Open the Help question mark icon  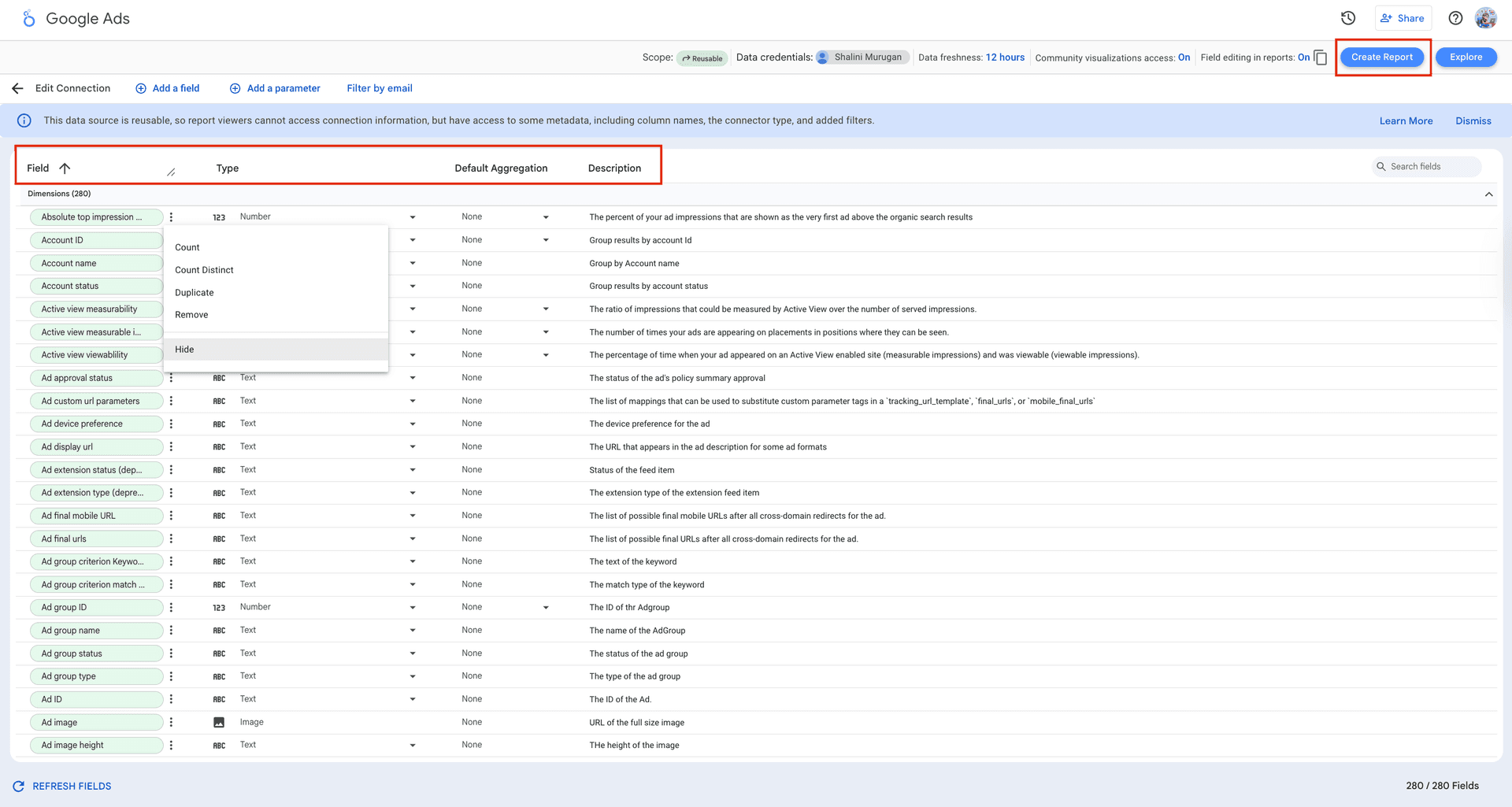coord(1456,17)
